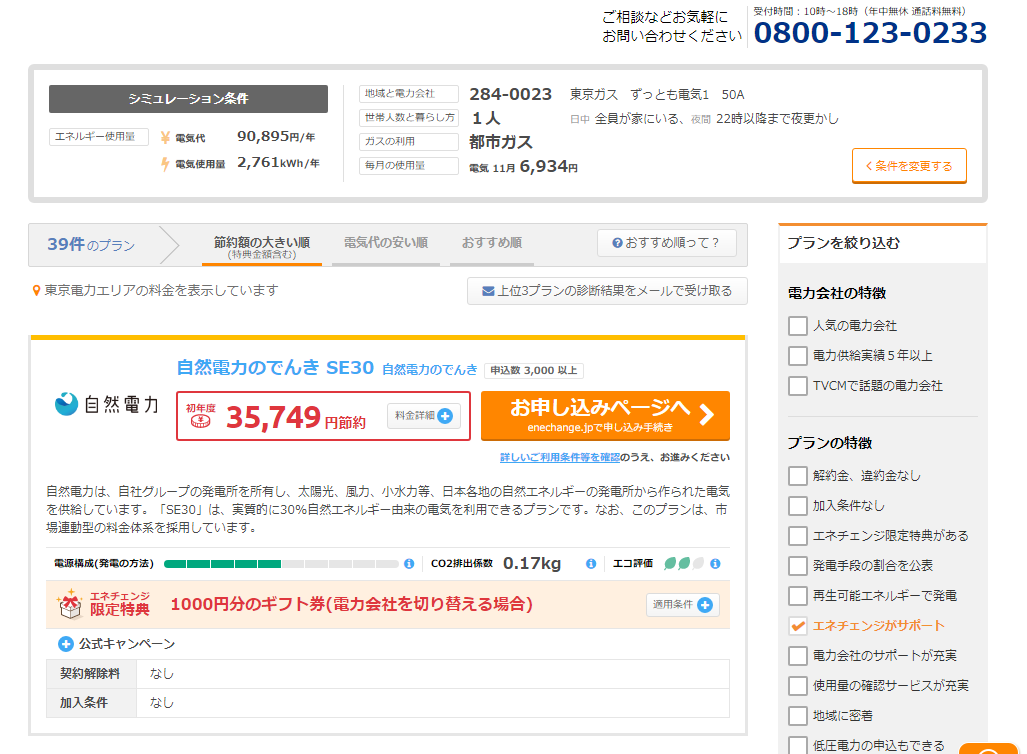Select 電気代の安い順 sort tab
Image resolution: width=1027 pixels, height=754 pixels.
click(x=386, y=247)
